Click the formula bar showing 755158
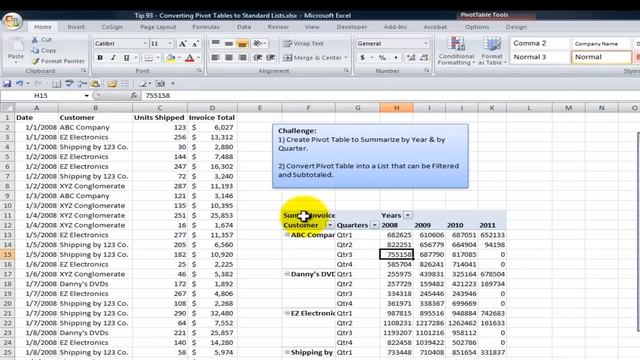The image size is (640, 360). tap(390, 96)
